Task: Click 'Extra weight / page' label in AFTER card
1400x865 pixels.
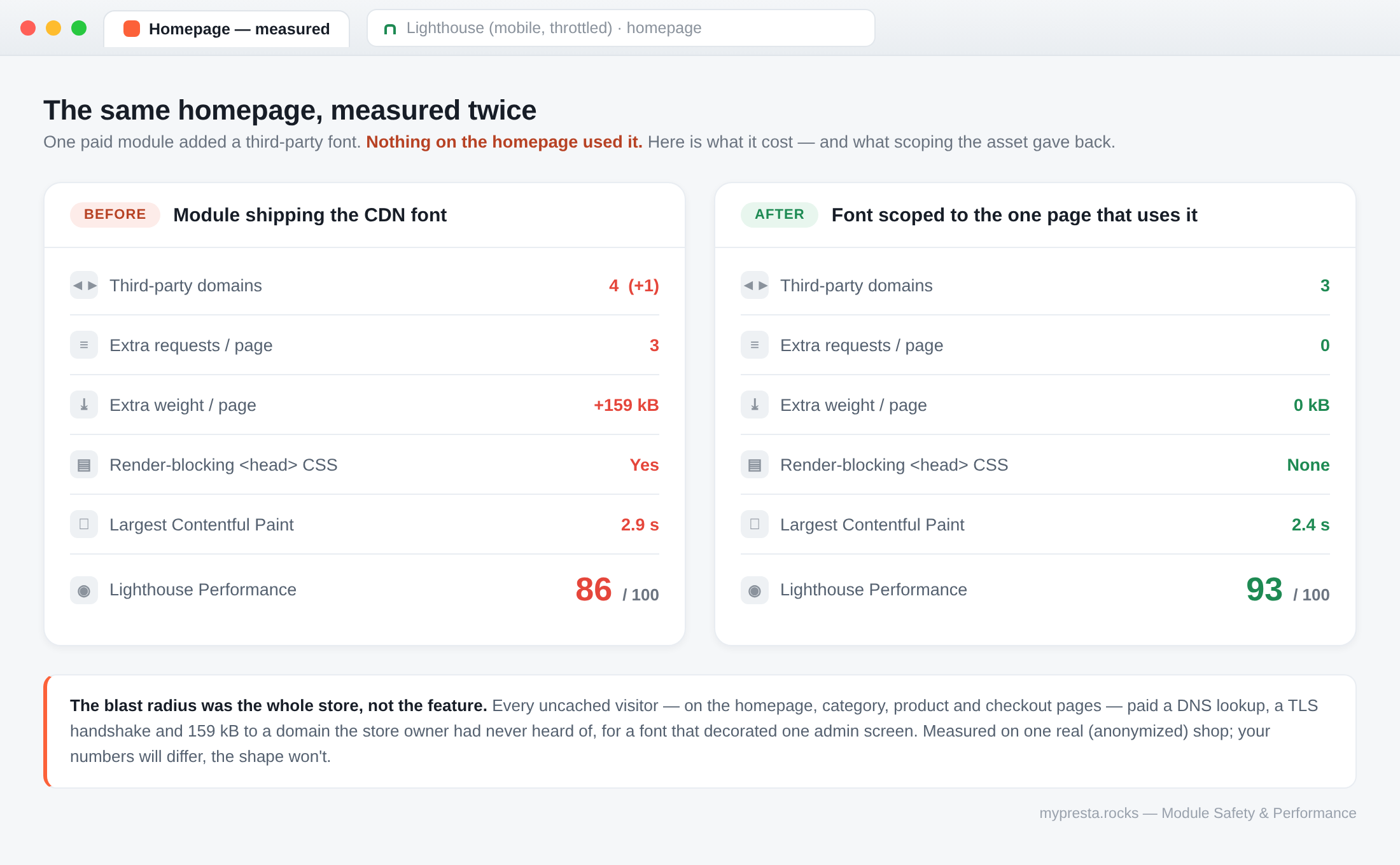Action: click(x=853, y=405)
